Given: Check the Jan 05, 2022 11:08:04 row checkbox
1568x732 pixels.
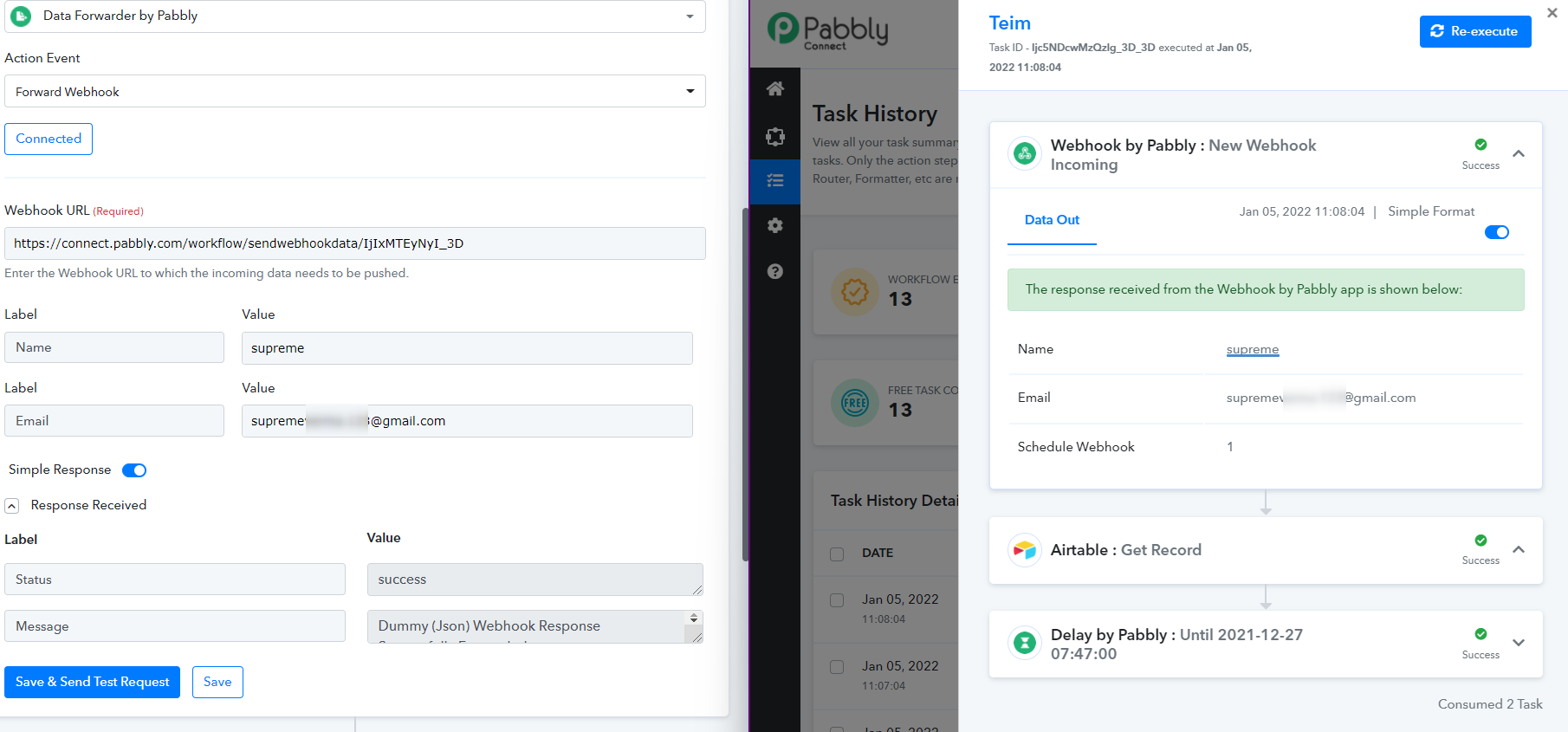Looking at the screenshot, I should click(837, 600).
